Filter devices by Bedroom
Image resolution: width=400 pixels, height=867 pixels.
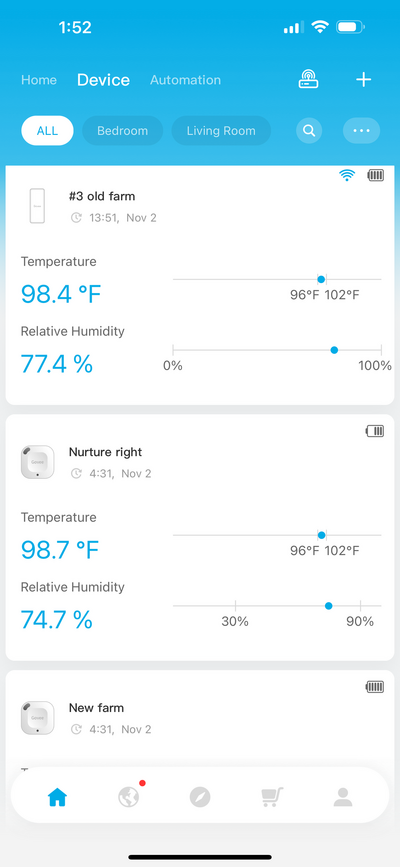point(122,131)
